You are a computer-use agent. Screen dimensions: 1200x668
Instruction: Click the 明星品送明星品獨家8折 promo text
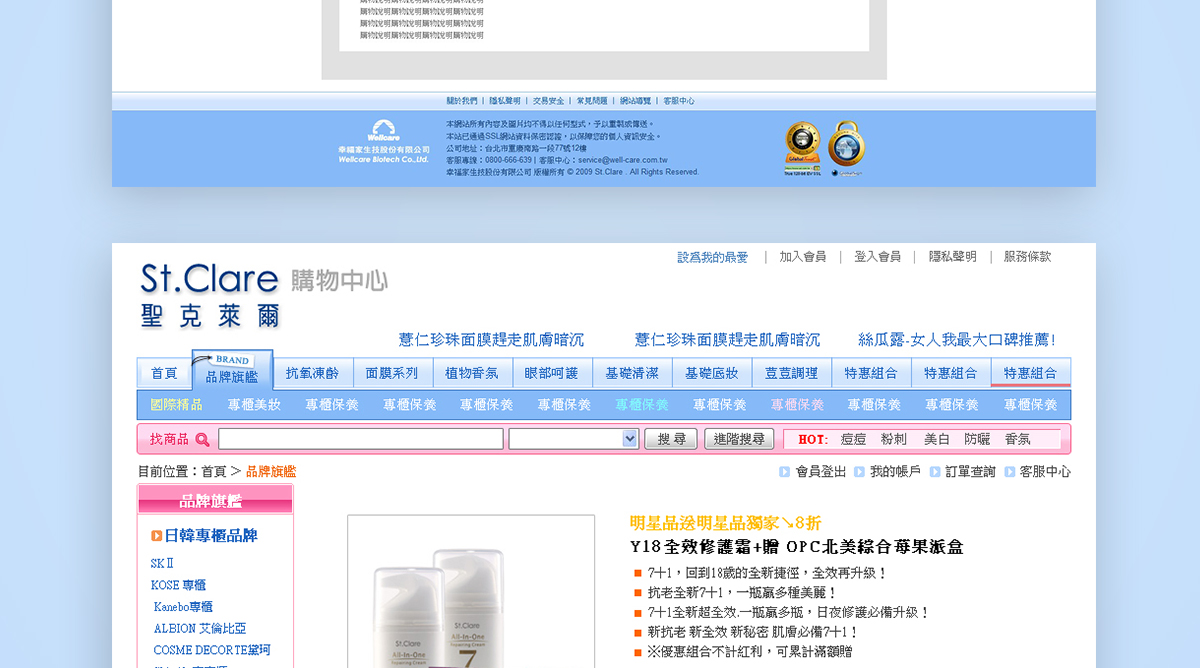click(726, 522)
